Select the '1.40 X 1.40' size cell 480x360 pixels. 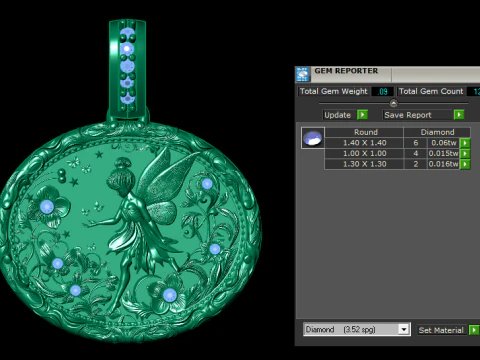[x=364, y=143]
